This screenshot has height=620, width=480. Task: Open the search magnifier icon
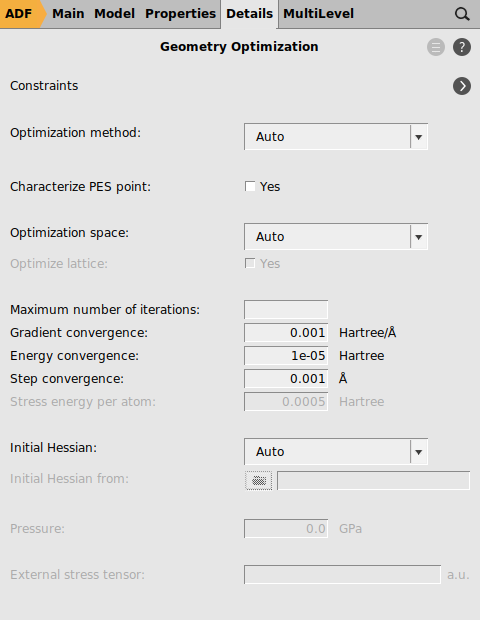(462, 14)
